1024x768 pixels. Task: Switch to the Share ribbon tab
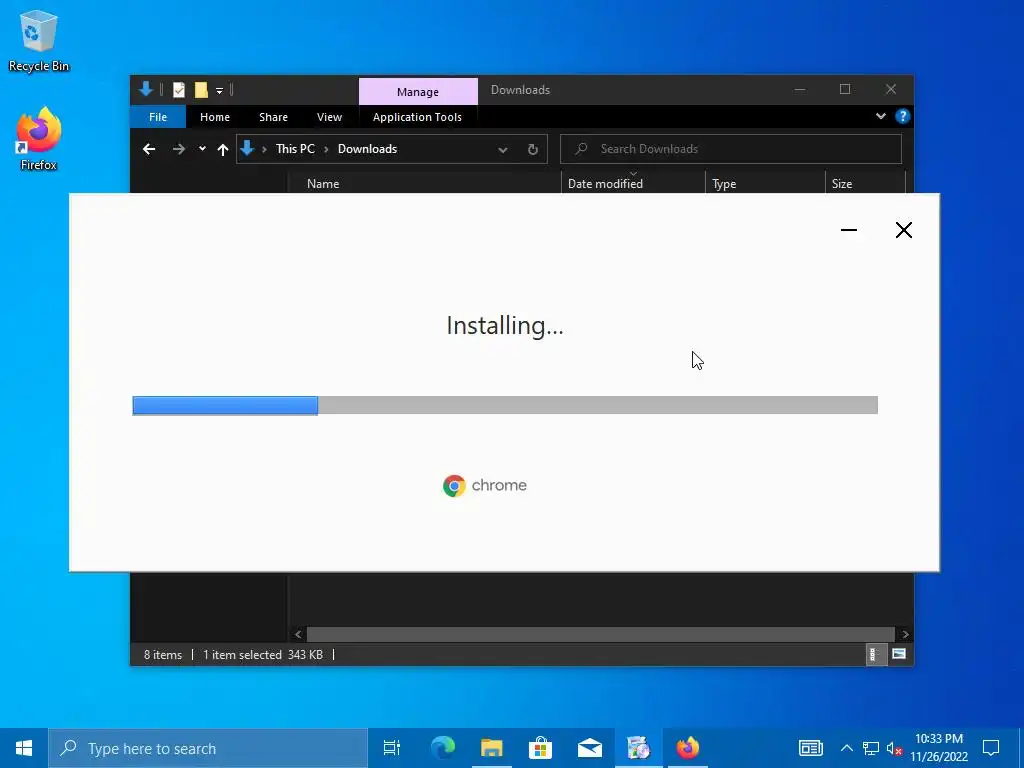point(273,117)
